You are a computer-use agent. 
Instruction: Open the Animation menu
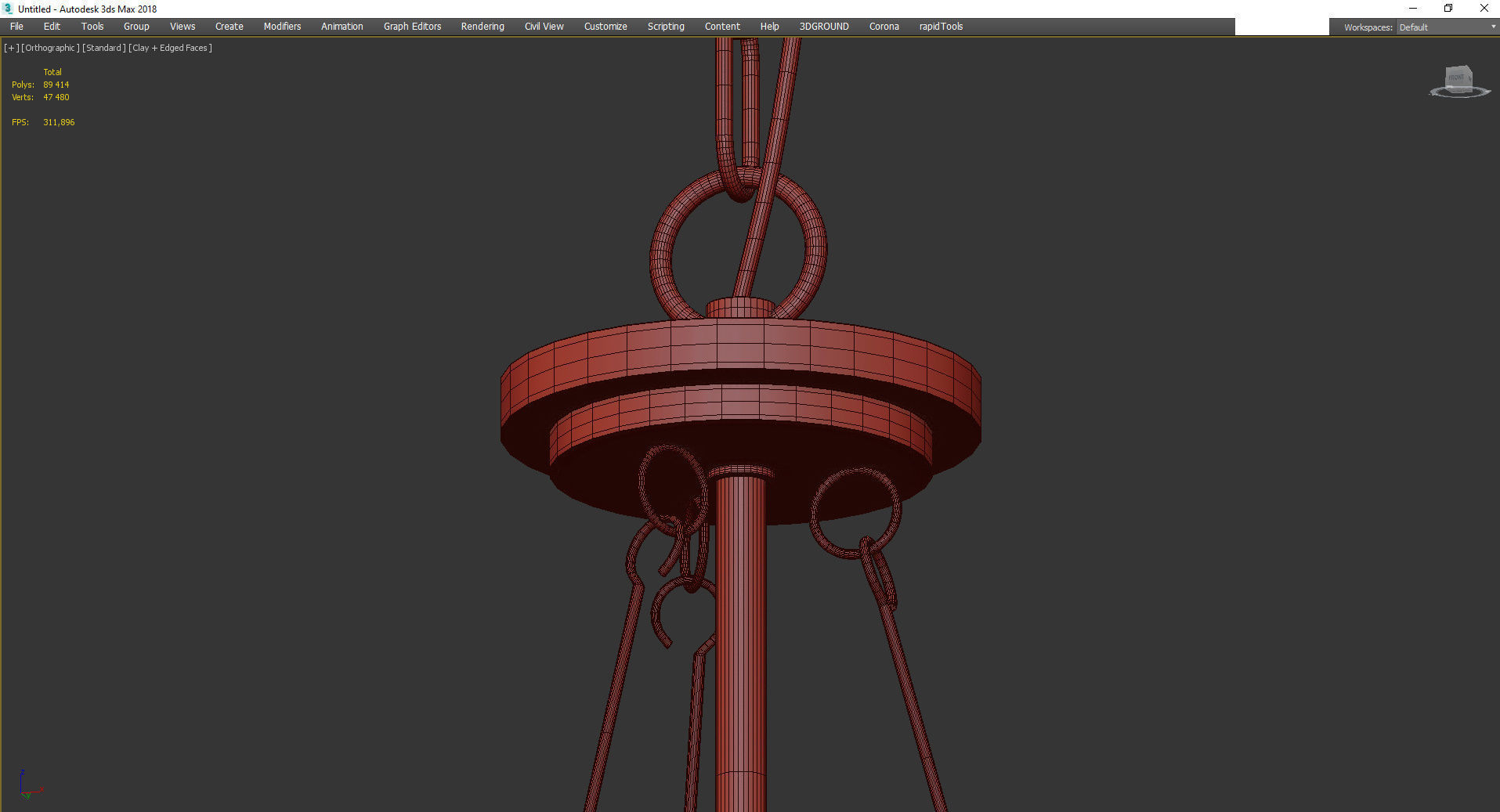click(342, 27)
